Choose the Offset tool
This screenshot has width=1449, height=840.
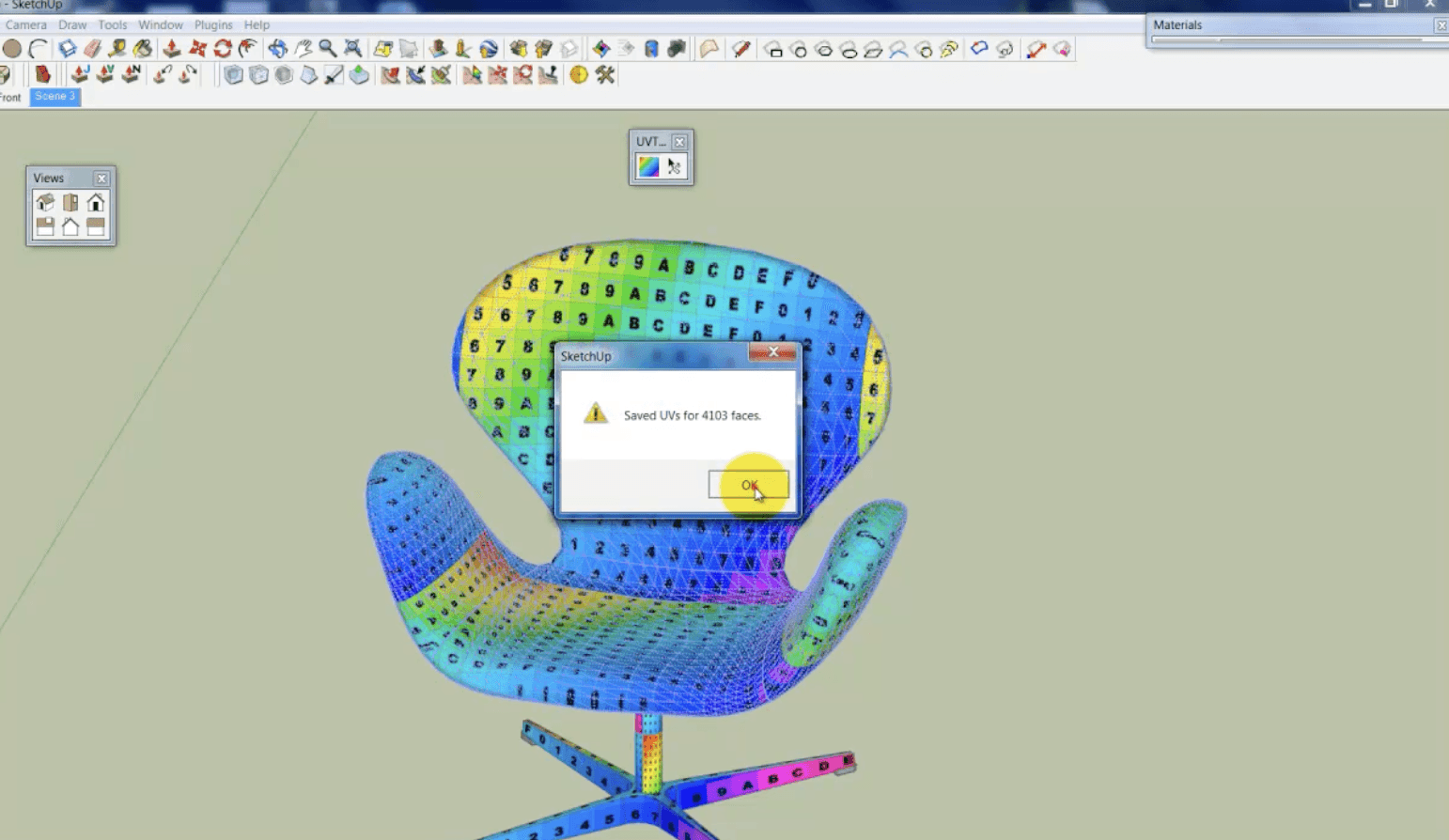pyautogui.click(x=248, y=49)
